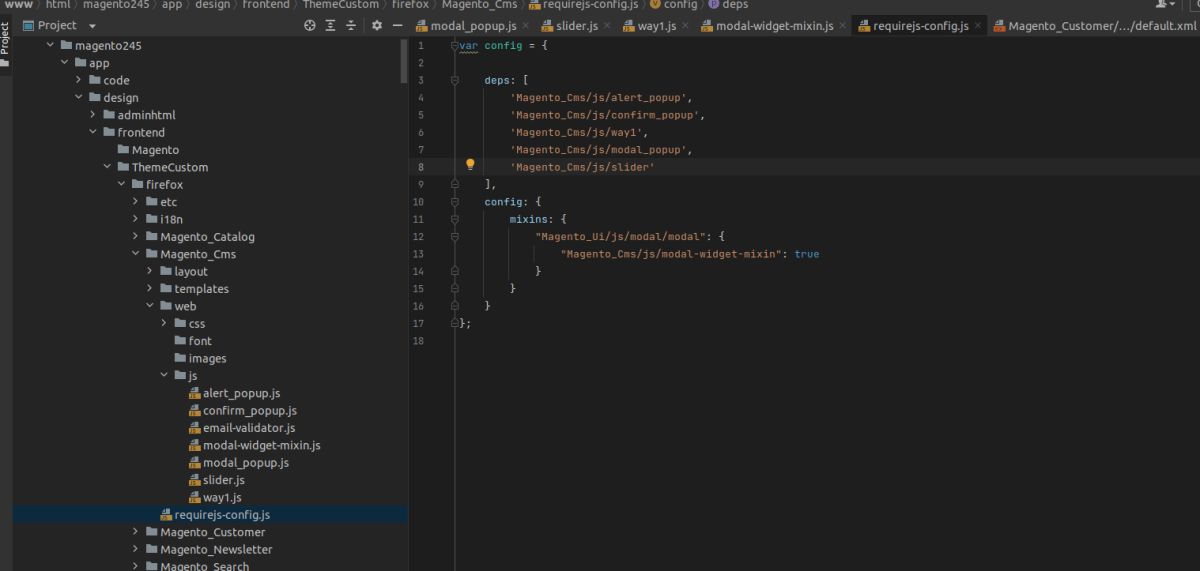This screenshot has height=571, width=1200.
Task: Click the true value on line 13
Action: [807, 254]
